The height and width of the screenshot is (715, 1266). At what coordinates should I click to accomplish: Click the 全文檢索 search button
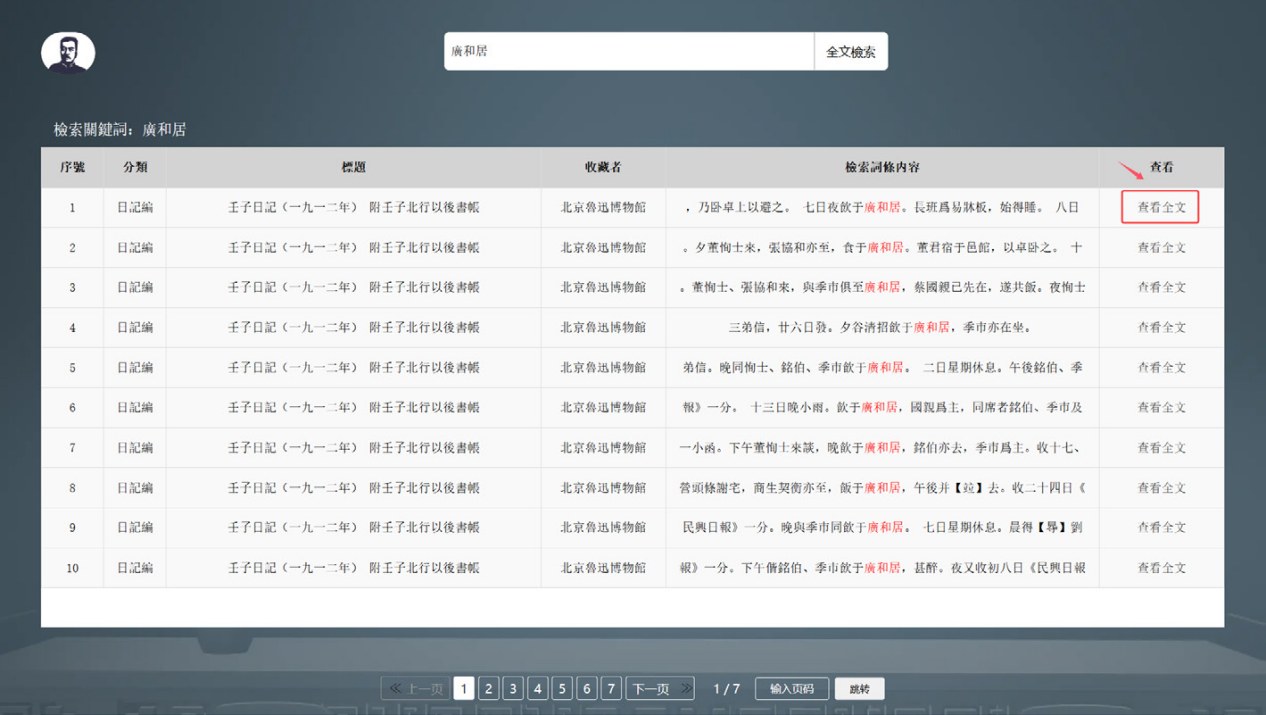tap(850, 52)
